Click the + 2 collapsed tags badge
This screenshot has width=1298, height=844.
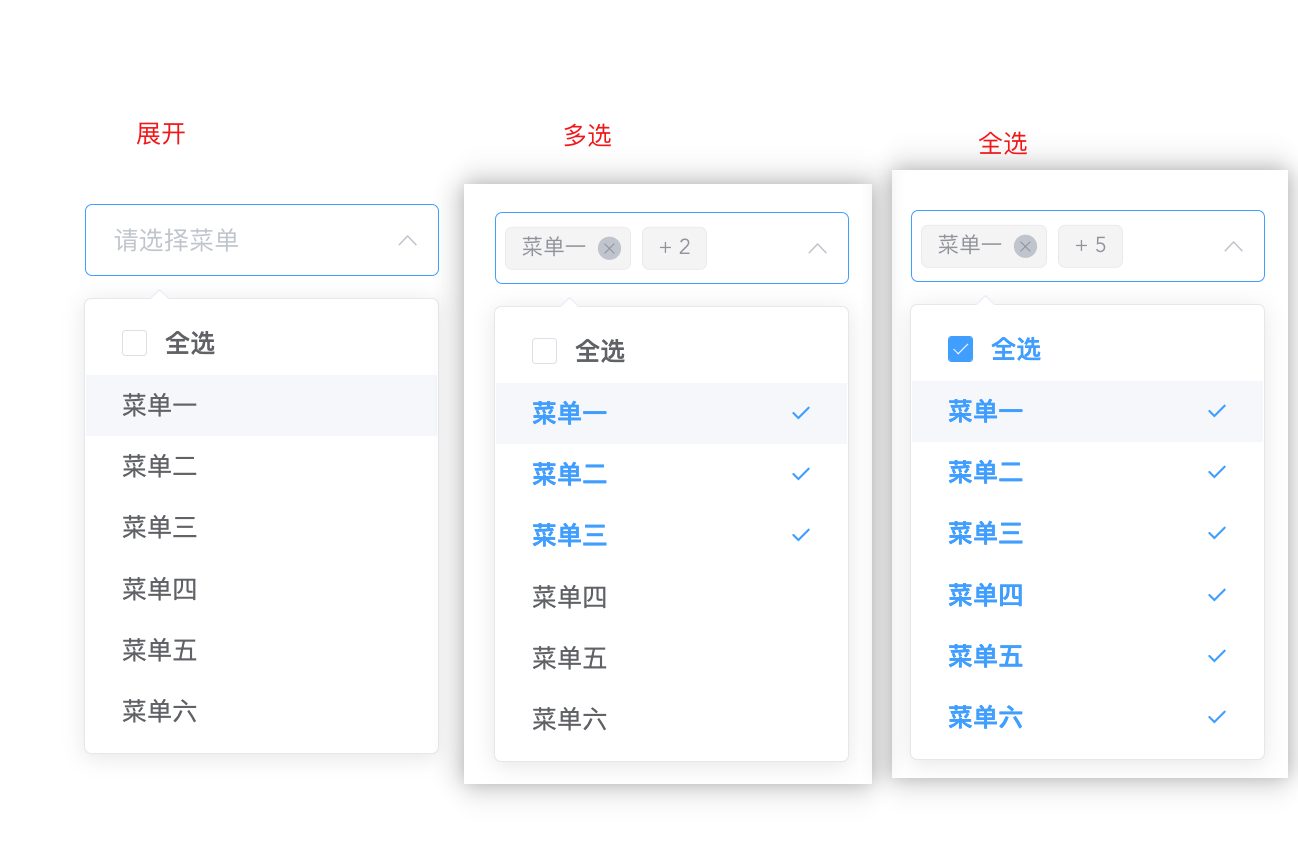pos(674,248)
